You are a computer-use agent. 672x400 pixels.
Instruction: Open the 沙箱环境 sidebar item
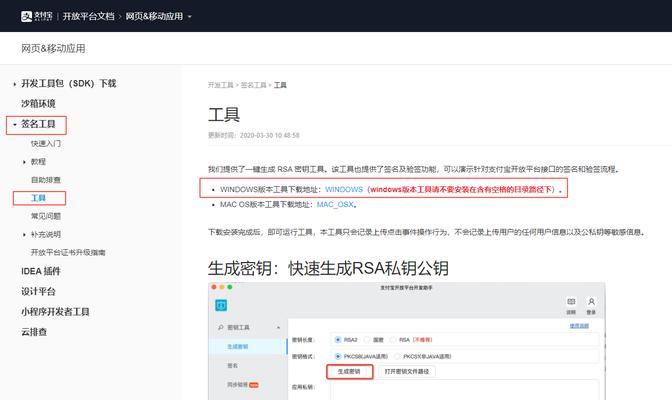(38, 103)
